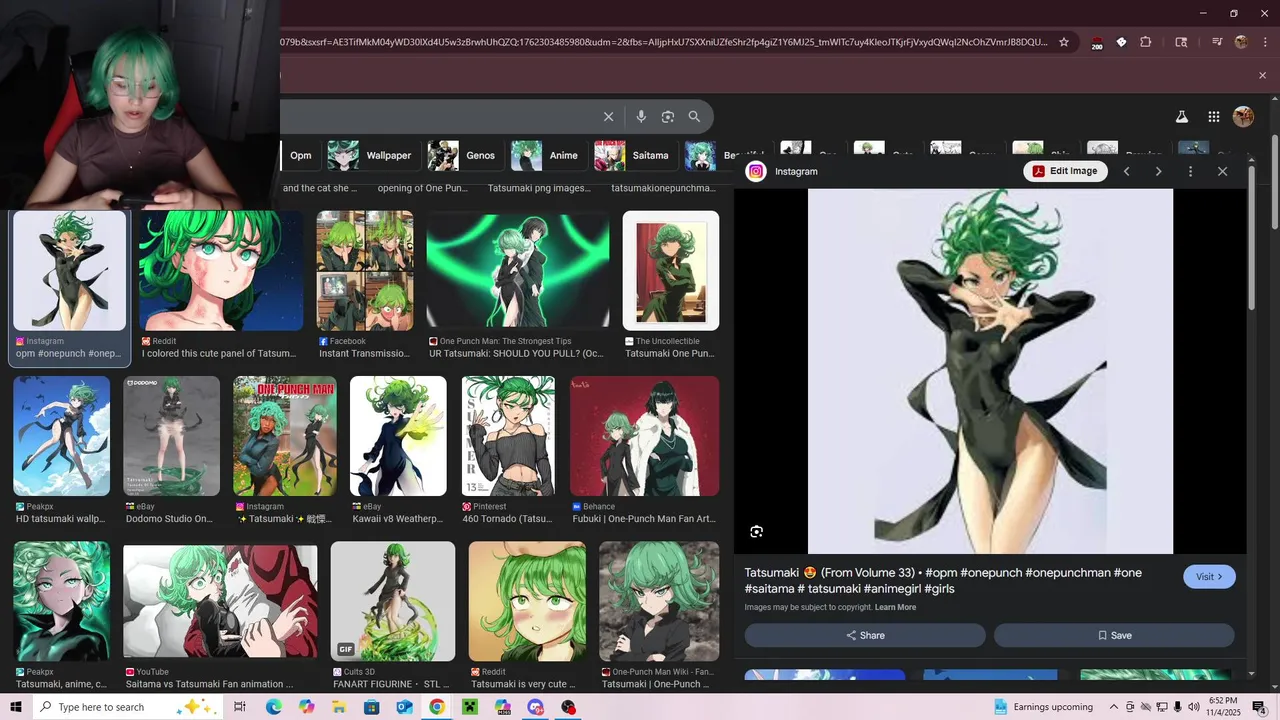1280x720 pixels.
Task: Open the Earnings upcoming news widget
Action: click(x=1044, y=707)
